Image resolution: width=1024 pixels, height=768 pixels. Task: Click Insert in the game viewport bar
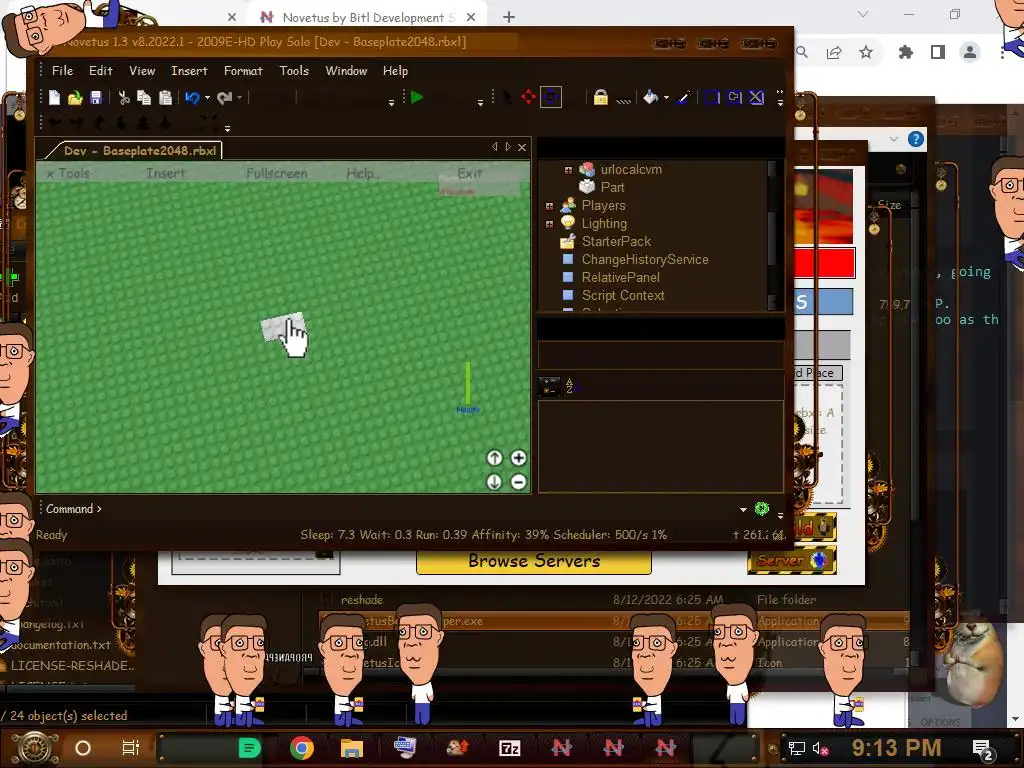[165, 173]
